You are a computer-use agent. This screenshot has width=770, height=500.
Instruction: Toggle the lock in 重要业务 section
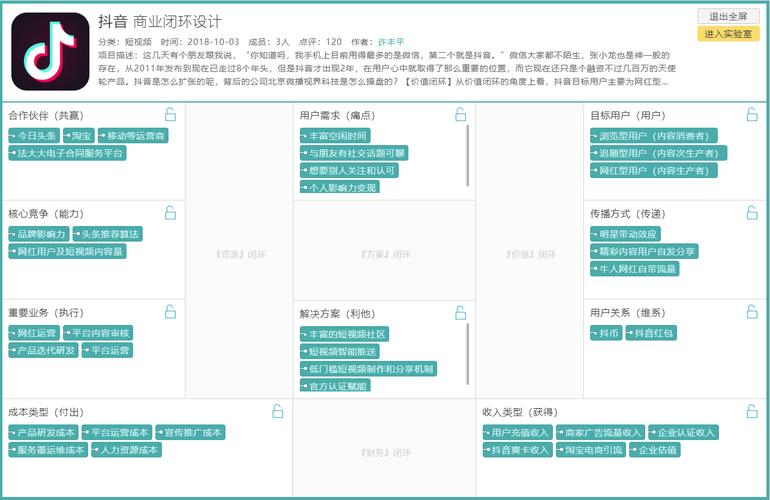tap(170, 312)
